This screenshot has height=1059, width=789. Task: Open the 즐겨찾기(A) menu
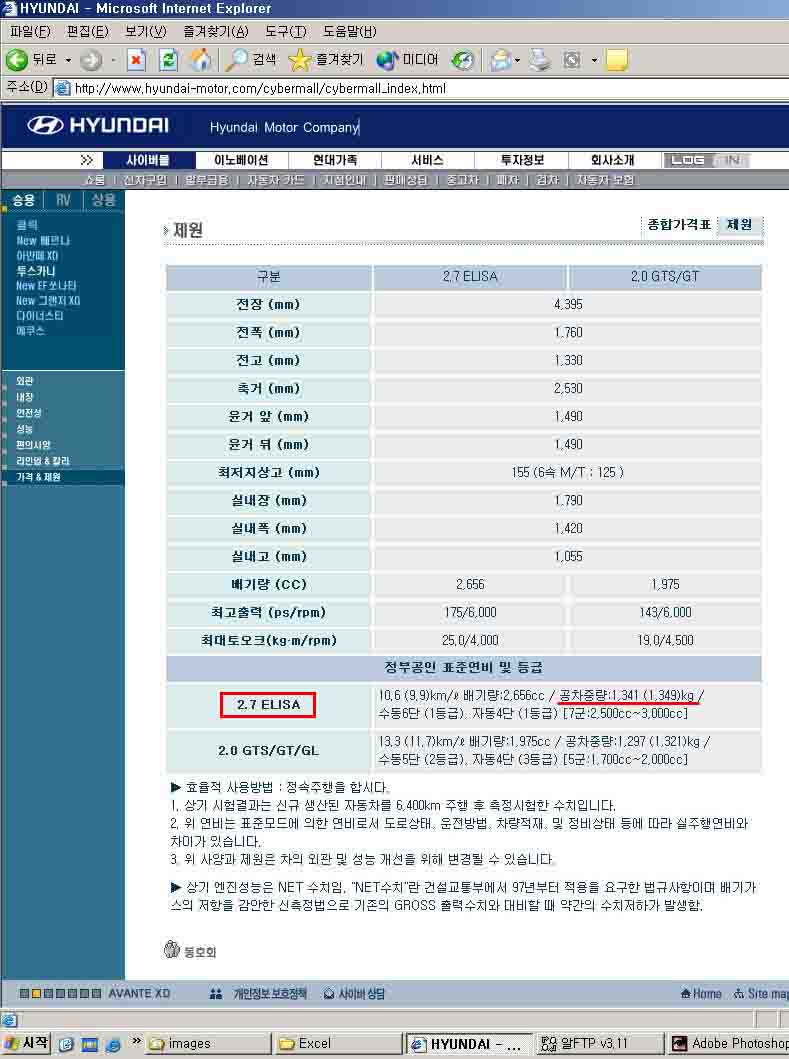[x=216, y=32]
